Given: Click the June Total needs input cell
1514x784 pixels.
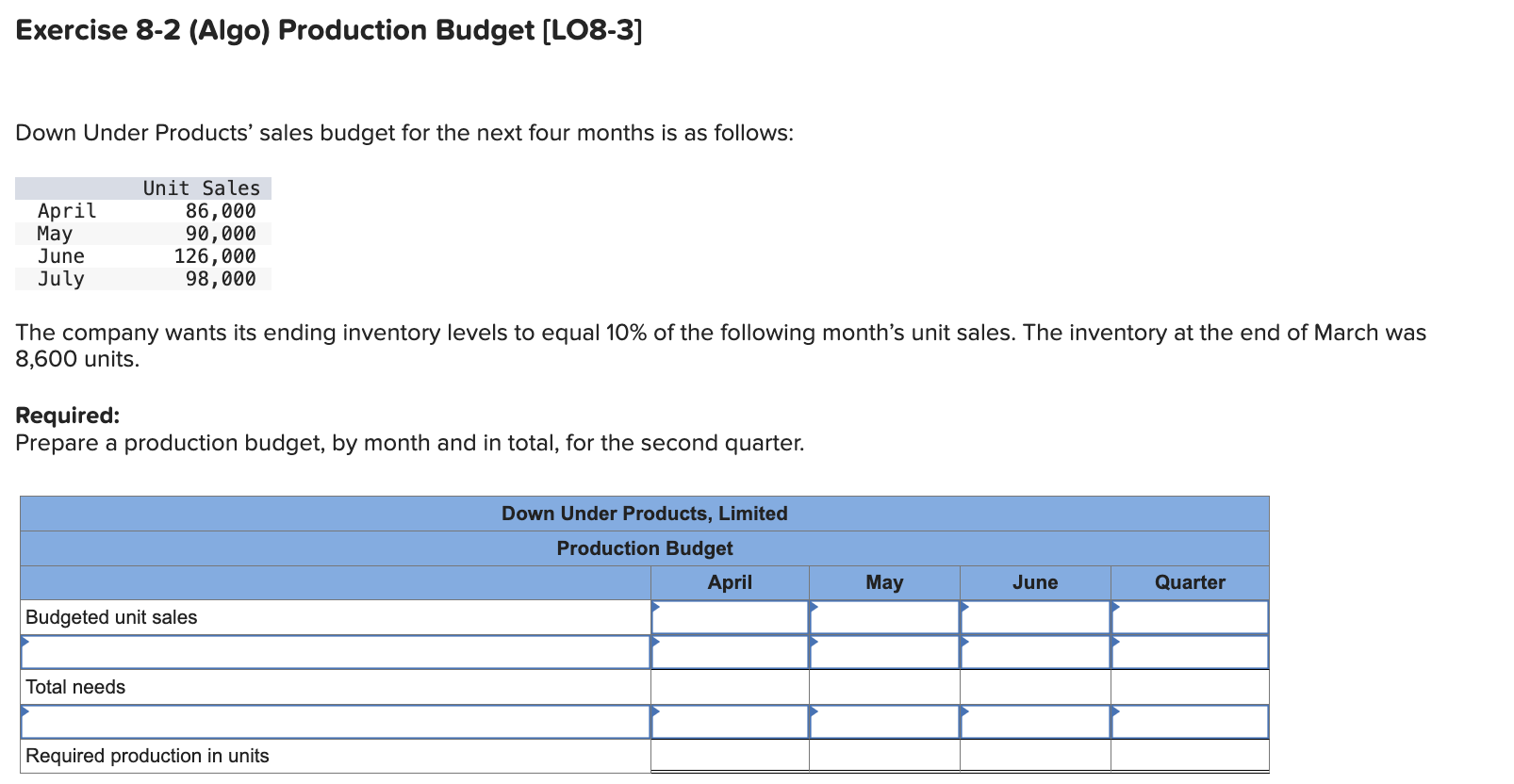Looking at the screenshot, I should pos(1035,686).
